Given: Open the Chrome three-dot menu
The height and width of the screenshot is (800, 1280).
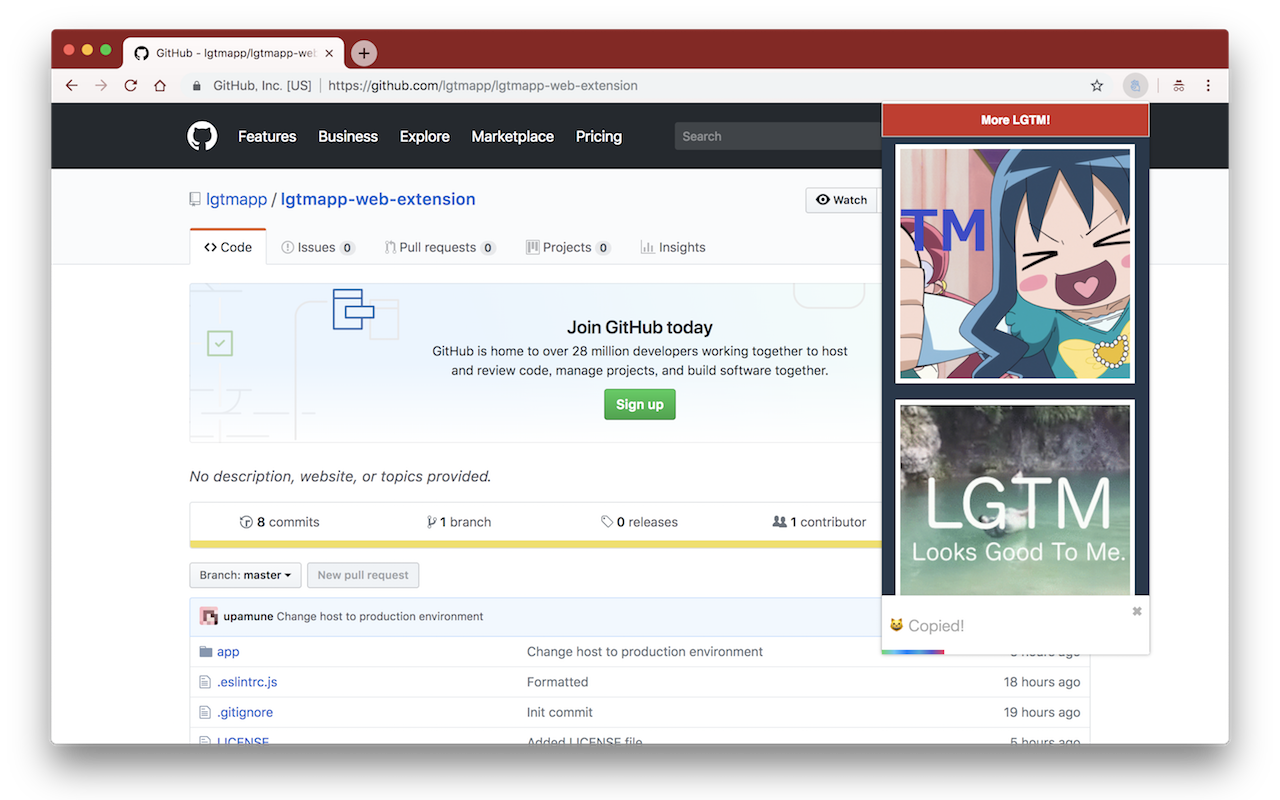Looking at the screenshot, I should [1208, 86].
